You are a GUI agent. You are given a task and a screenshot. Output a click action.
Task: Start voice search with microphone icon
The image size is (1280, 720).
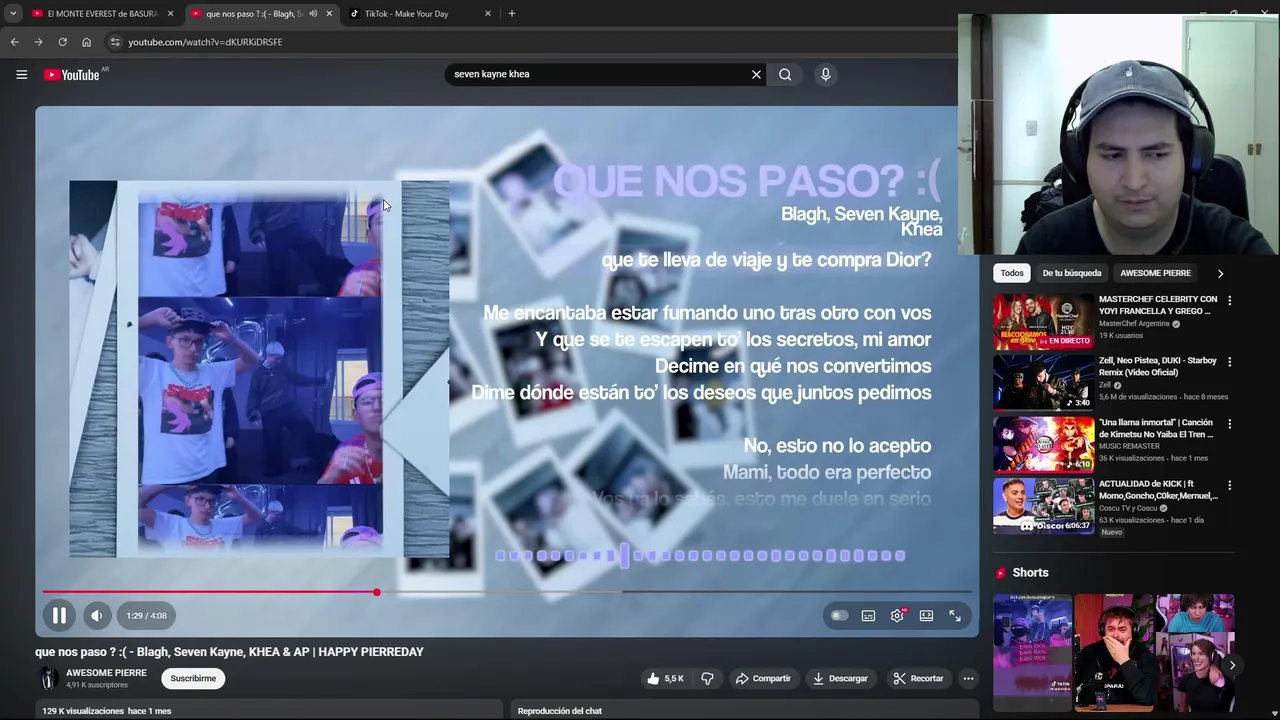825,74
